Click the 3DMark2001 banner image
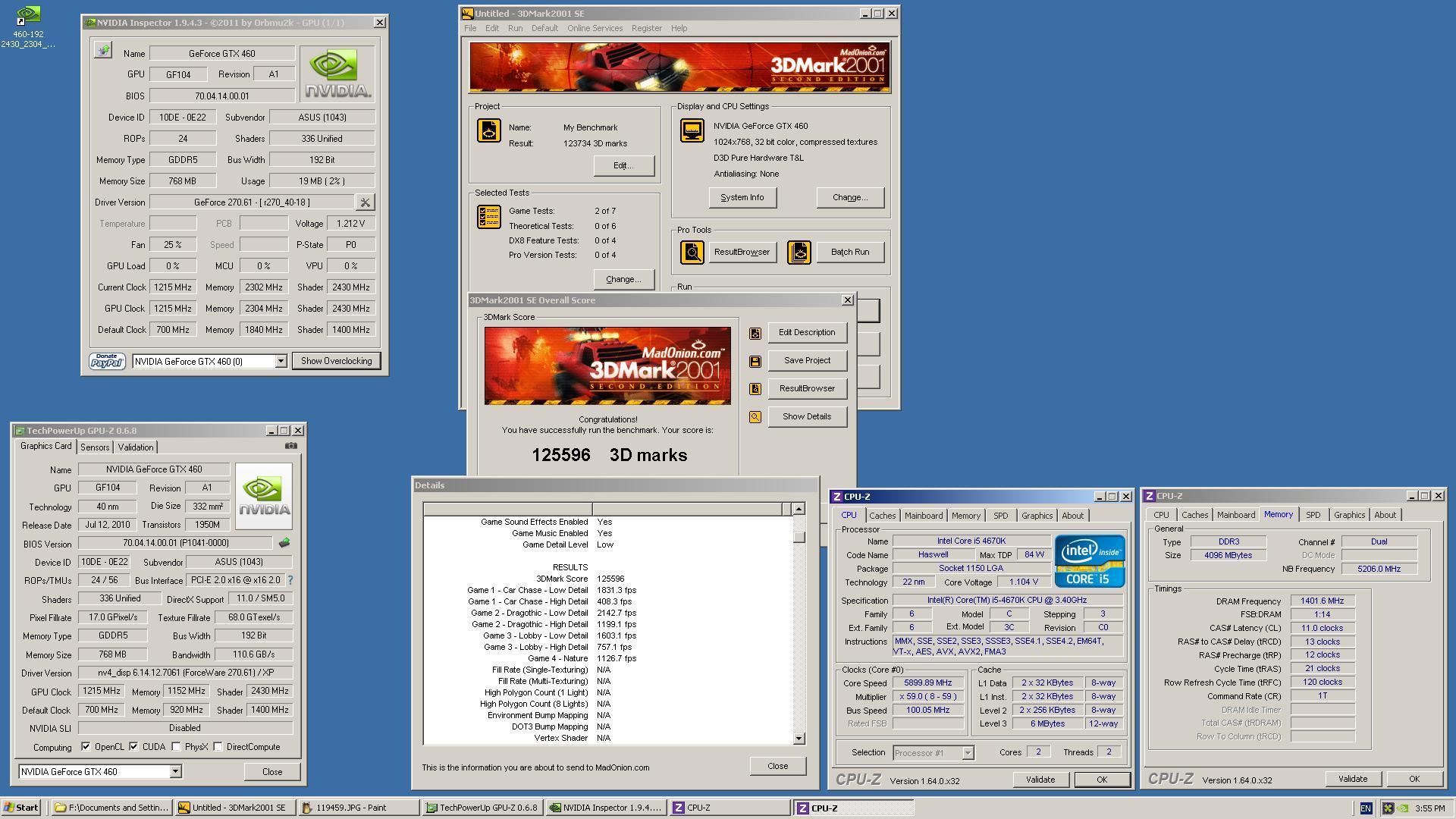Image resolution: width=1456 pixels, height=819 pixels. pyautogui.click(x=679, y=67)
